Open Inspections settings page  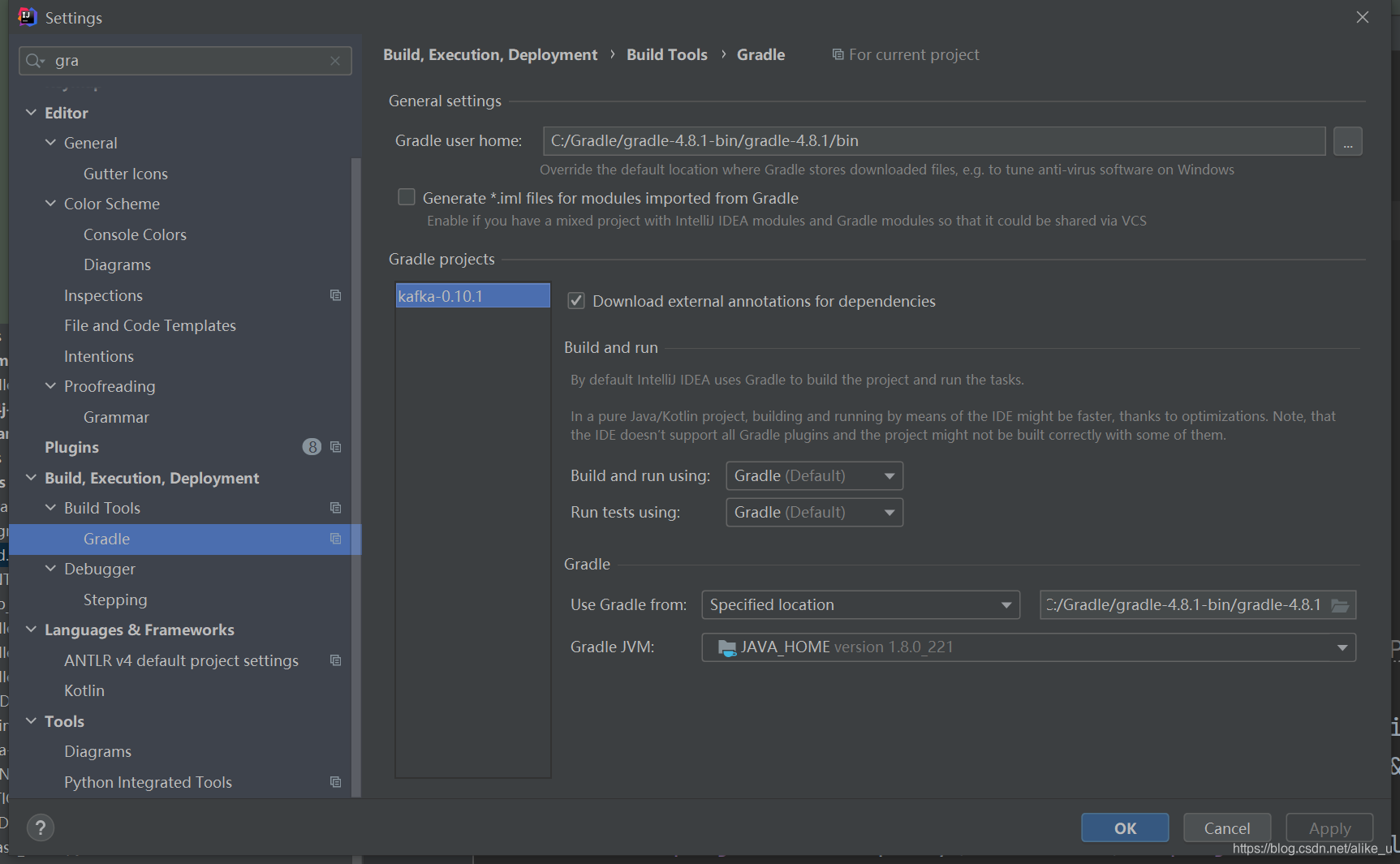103,295
